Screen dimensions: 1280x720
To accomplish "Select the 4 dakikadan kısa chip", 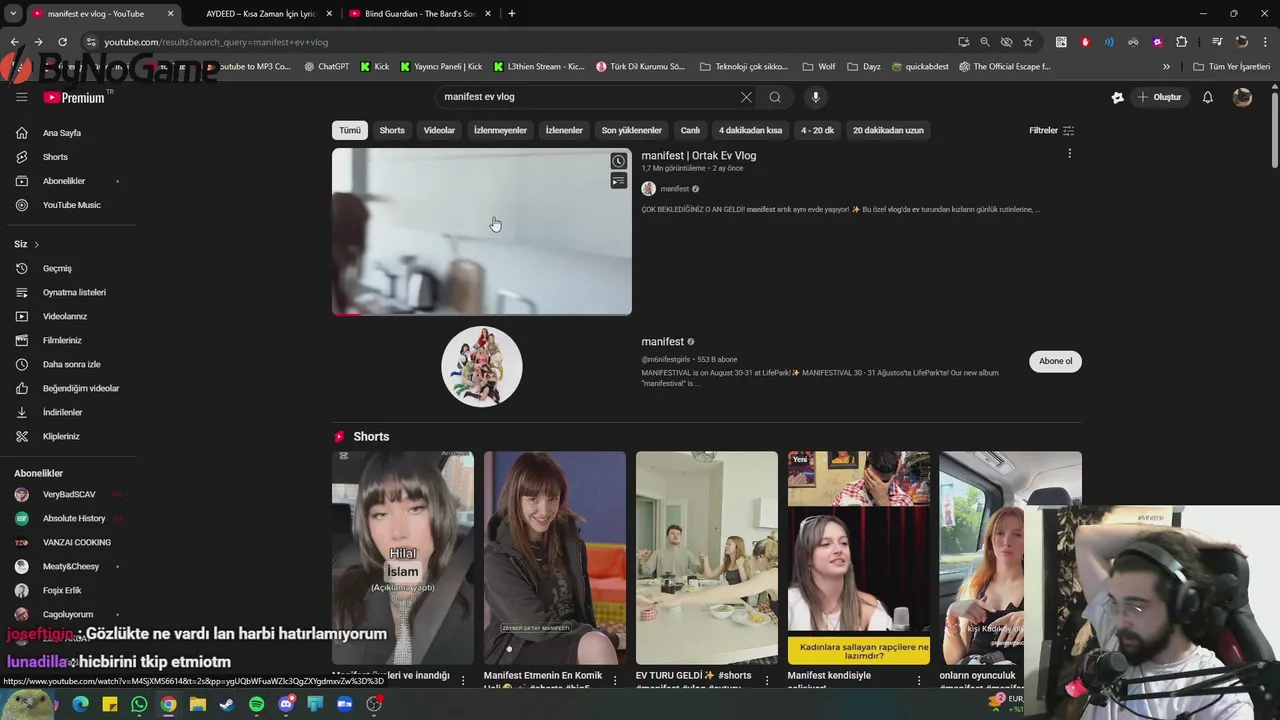I will [x=750, y=130].
